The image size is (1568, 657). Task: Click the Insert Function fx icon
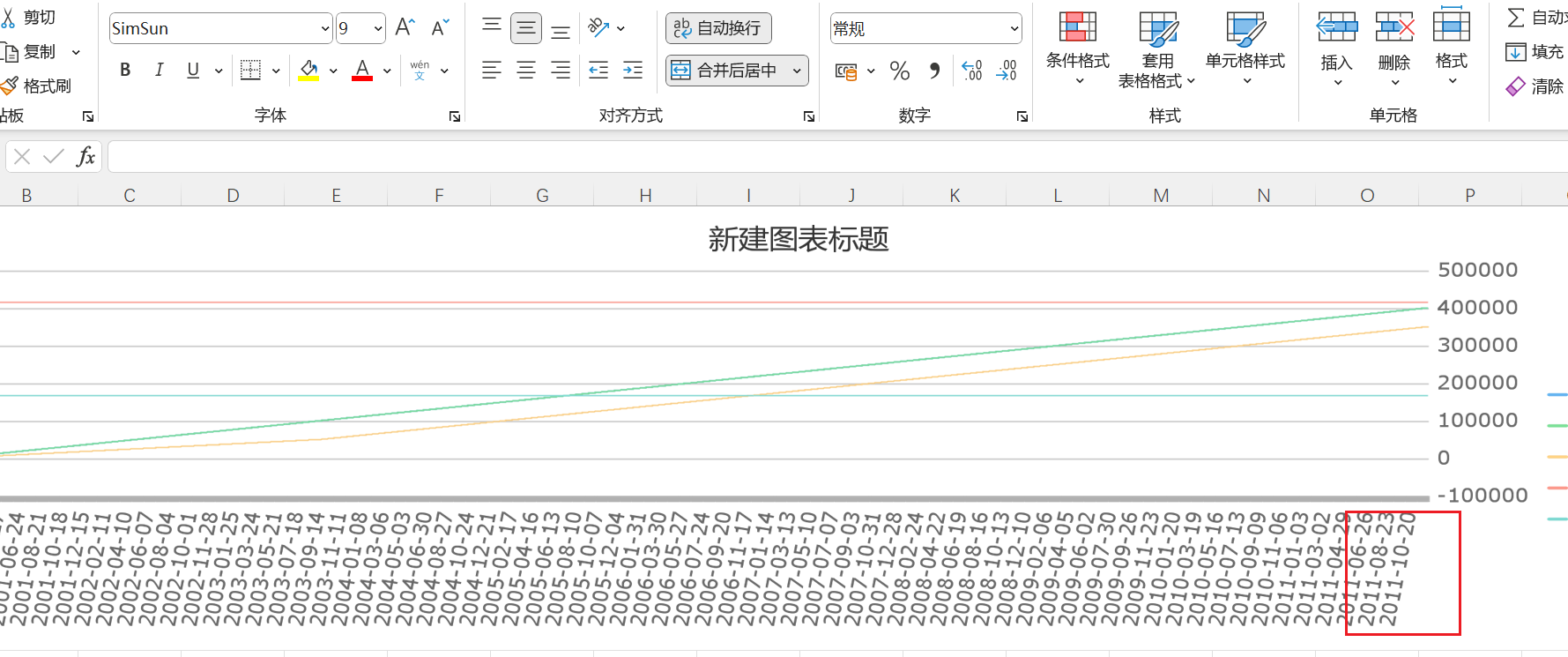85,157
